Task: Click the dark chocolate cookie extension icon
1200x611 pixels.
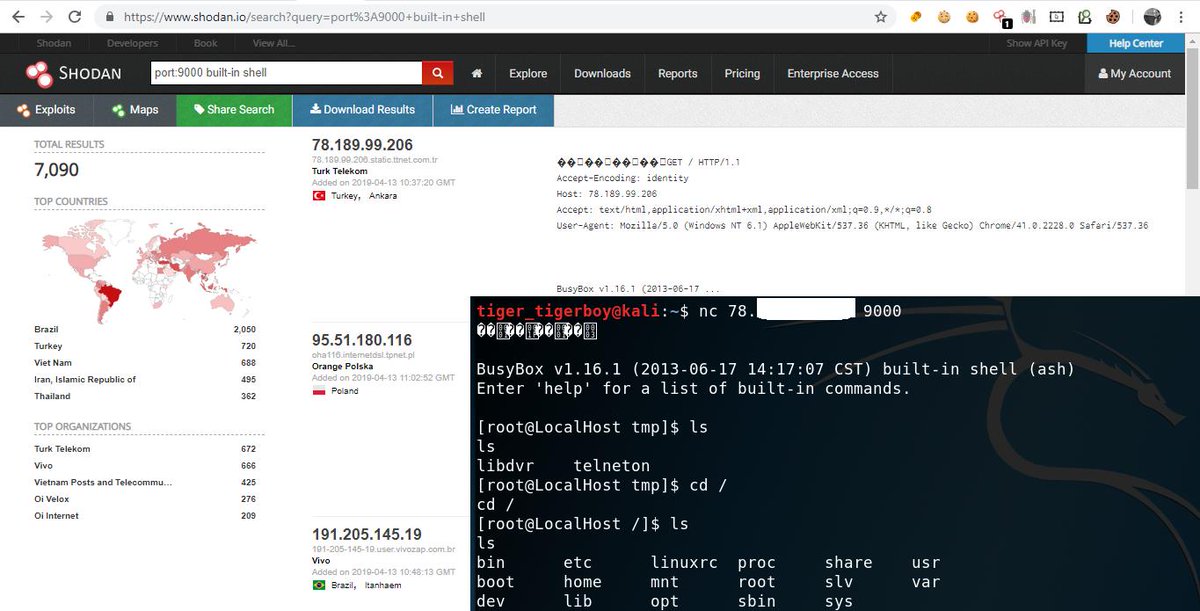Action: point(1112,17)
